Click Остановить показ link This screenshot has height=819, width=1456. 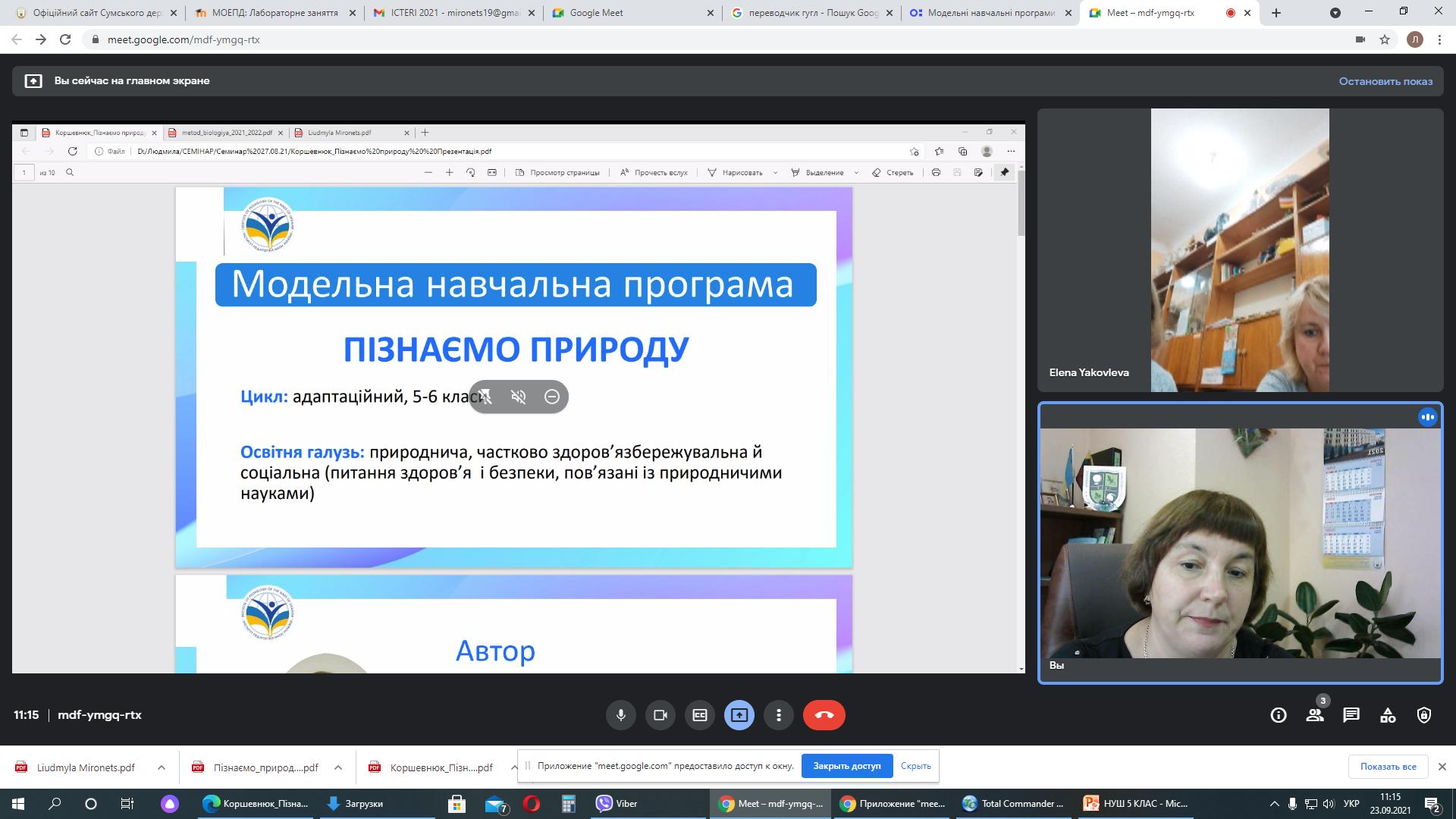(1385, 81)
